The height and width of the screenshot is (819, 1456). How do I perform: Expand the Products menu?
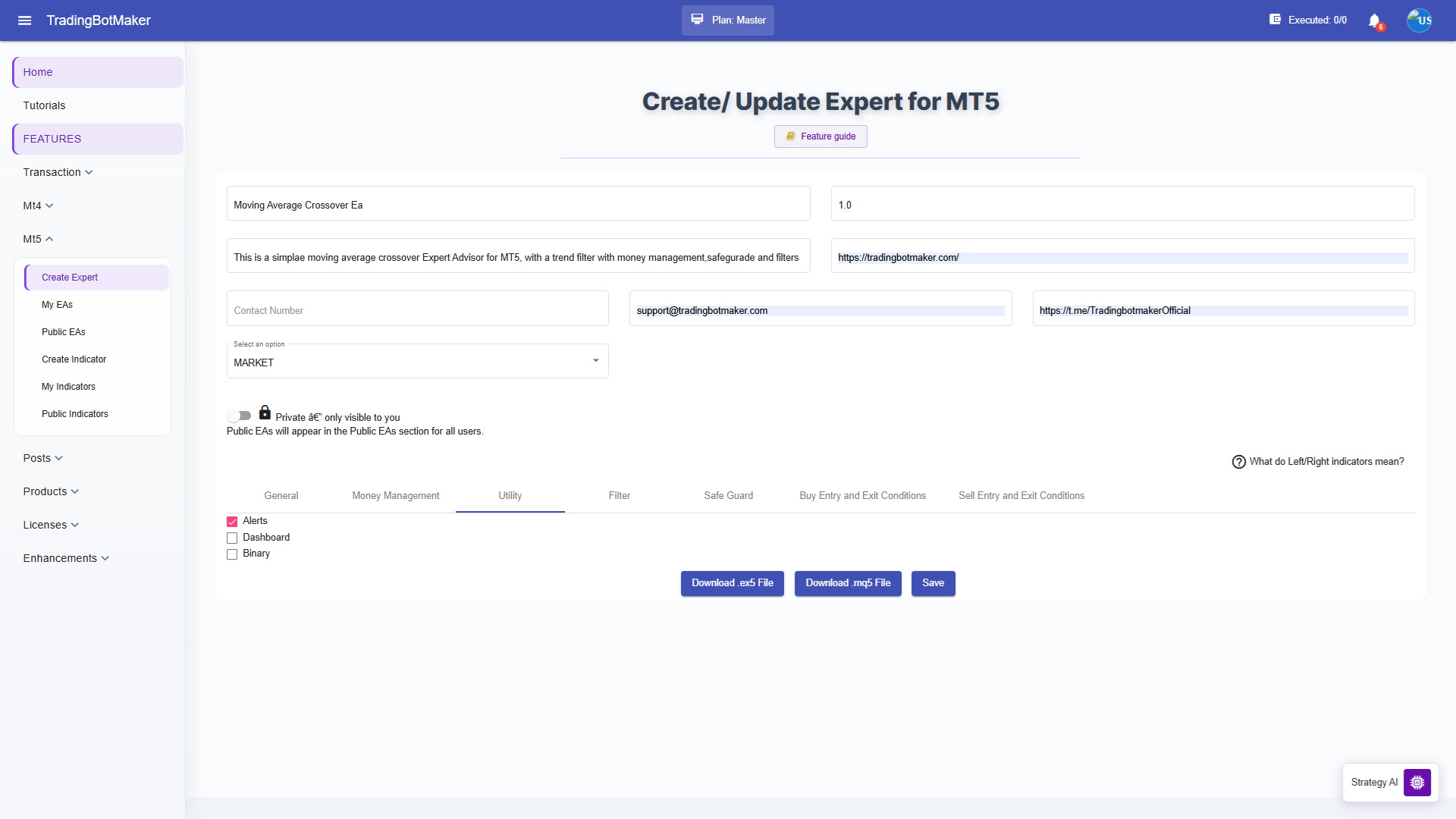pyautogui.click(x=51, y=491)
